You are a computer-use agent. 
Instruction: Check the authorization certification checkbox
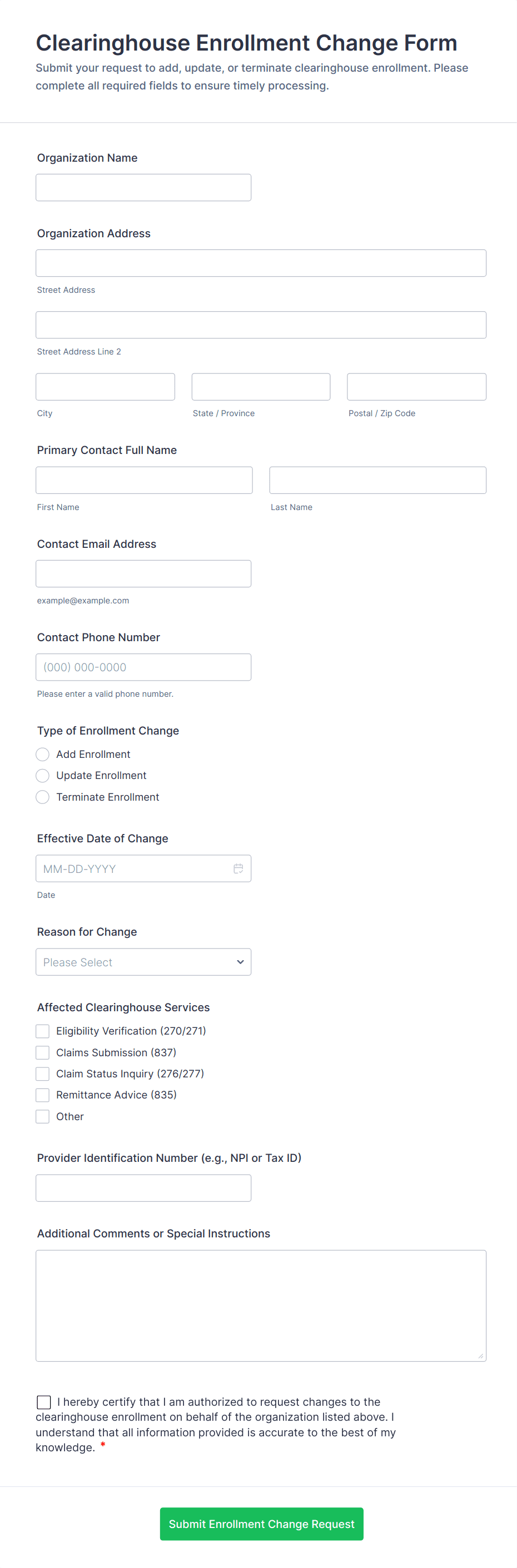tap(44, 1402)
